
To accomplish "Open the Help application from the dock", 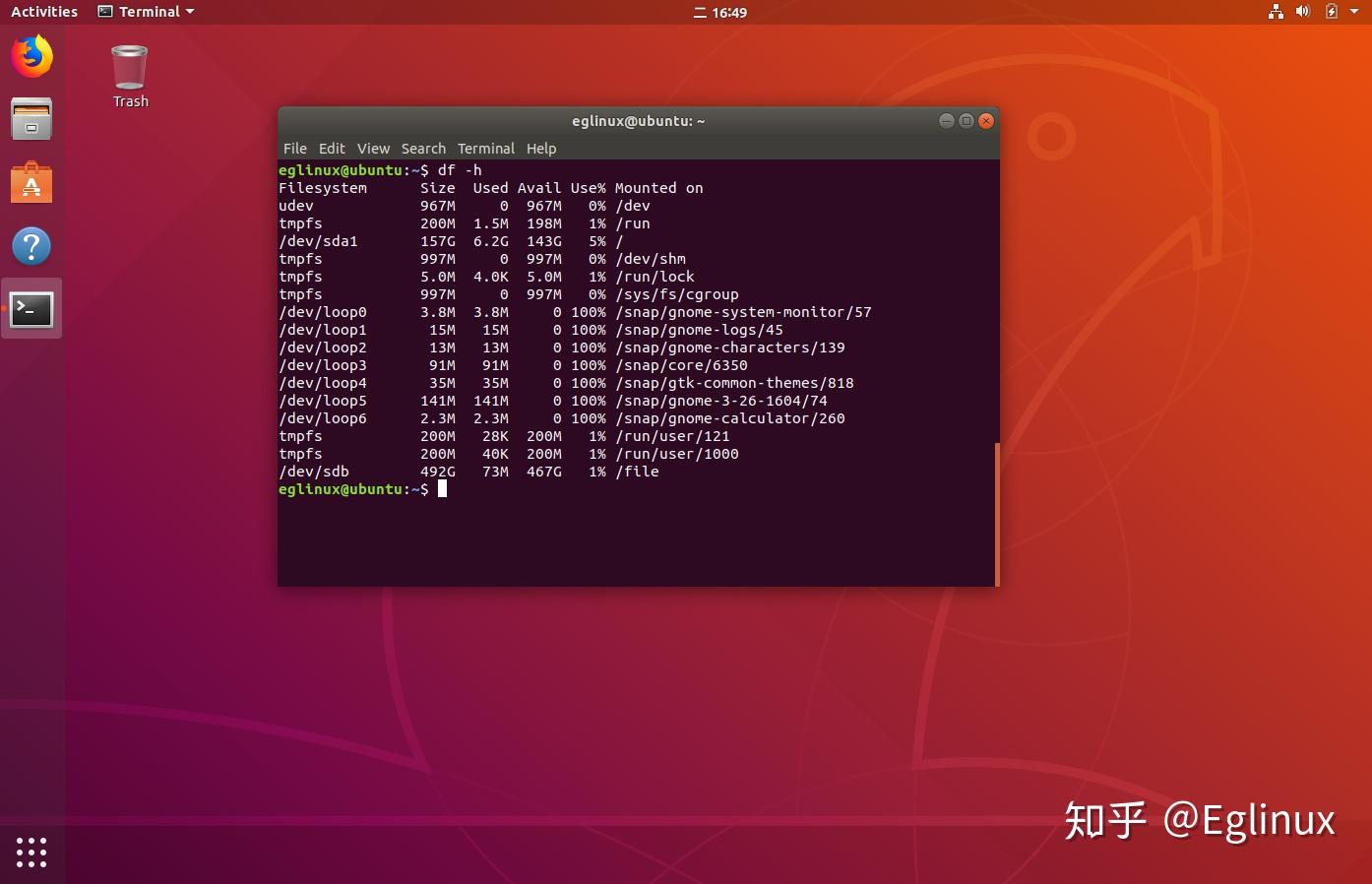I will tap(31, 246).
